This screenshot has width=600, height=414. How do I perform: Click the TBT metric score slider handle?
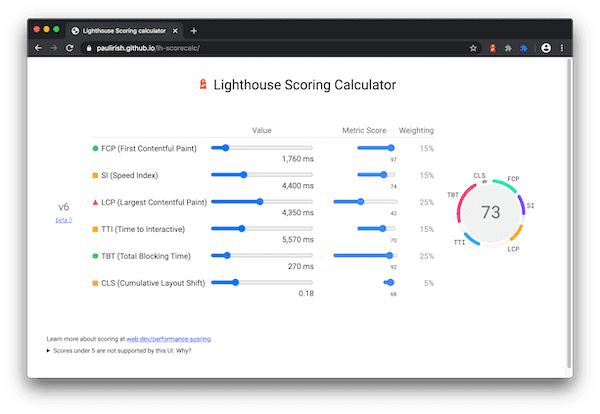[x=389, y=255]
